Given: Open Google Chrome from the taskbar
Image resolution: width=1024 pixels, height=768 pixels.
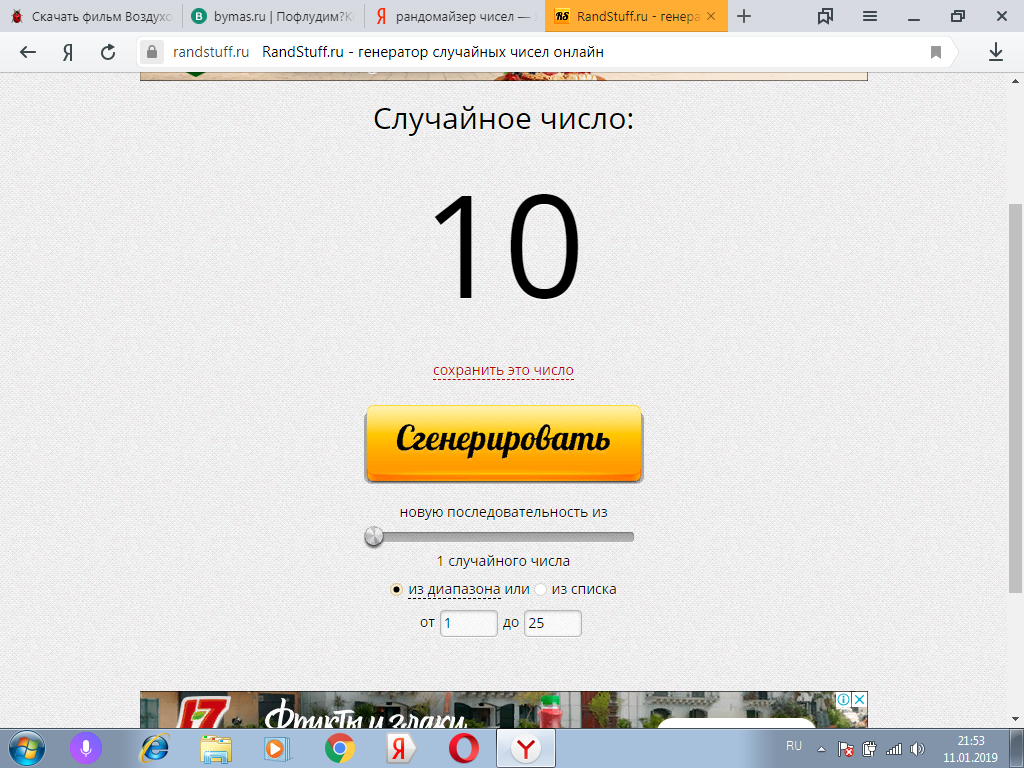Looking at the screenshot, I should click(x=340, y=747).
